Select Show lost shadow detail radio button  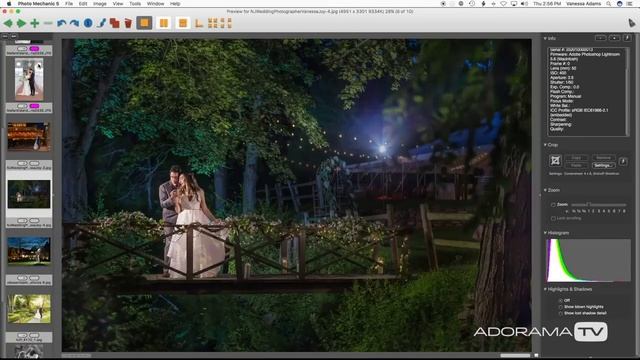coord(560,313)
